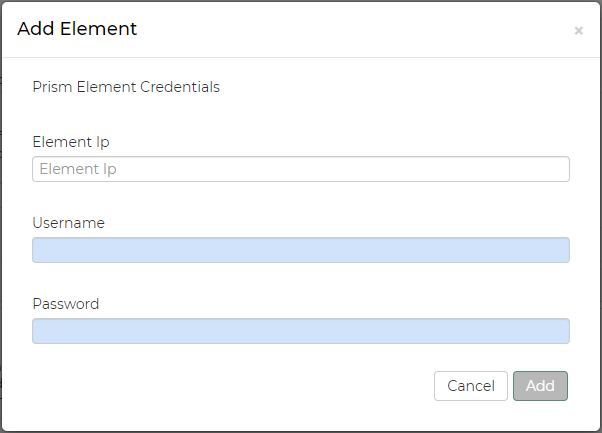Screen dimensions: 602x433
Task: Place cursor in the blue Username box
Action: 300,250
